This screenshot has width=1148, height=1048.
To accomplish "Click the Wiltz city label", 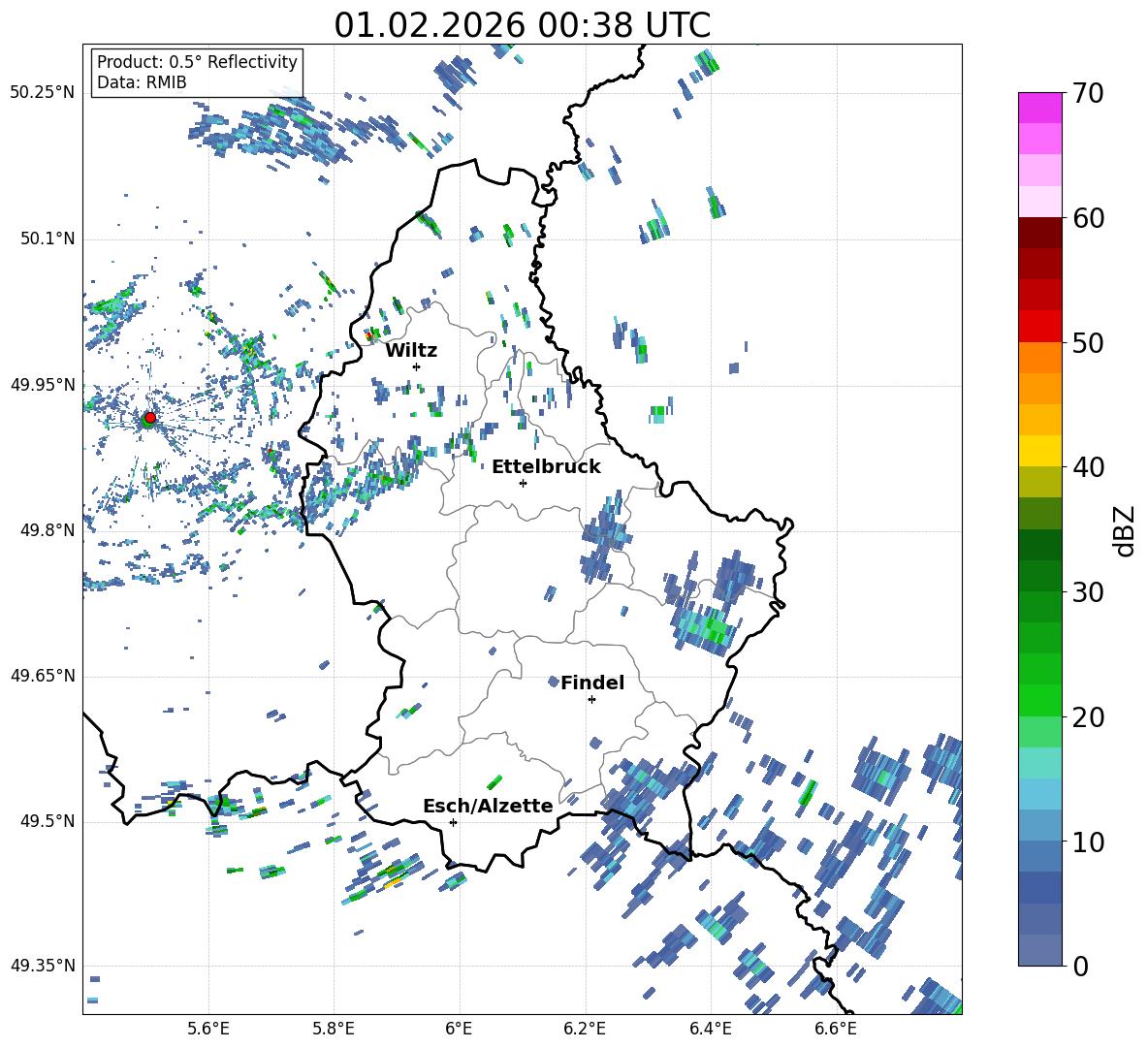I will pos(411,351).
